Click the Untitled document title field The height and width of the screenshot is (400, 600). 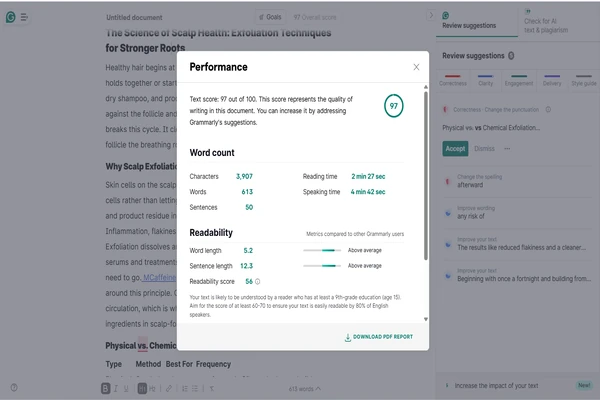[x=134, y=17]
